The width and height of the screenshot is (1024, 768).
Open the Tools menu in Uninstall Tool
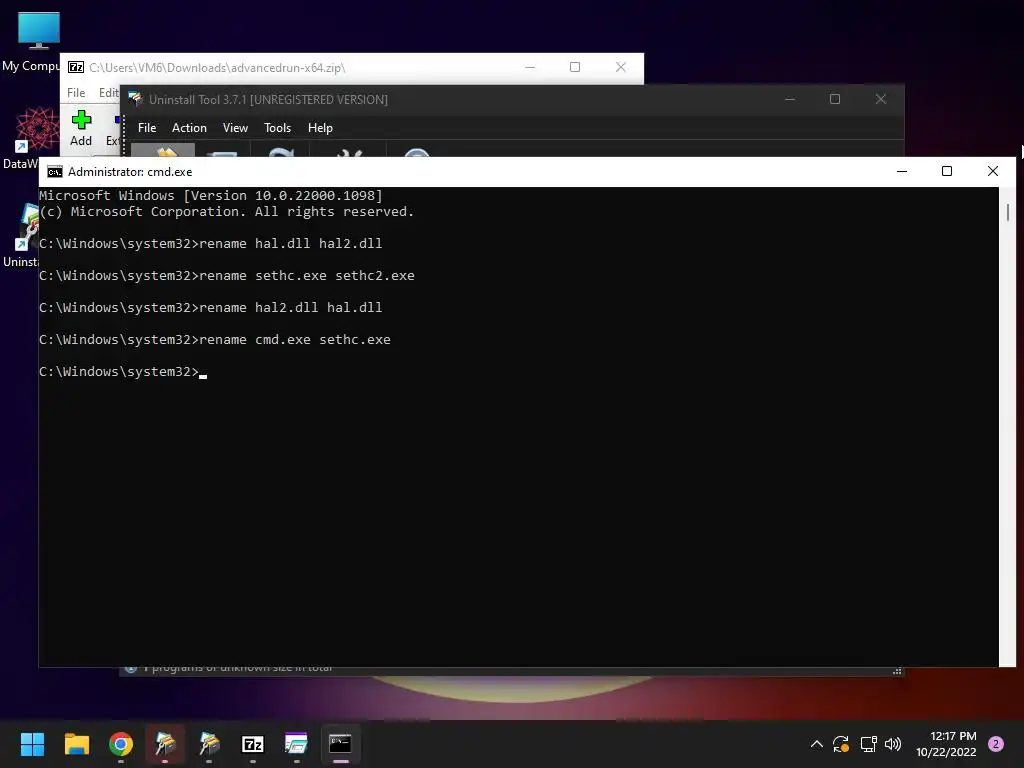(x=277, y=128)
